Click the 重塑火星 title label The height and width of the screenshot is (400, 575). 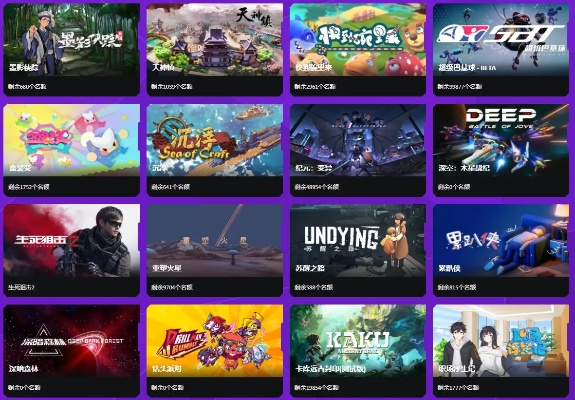tap(167, 268)
